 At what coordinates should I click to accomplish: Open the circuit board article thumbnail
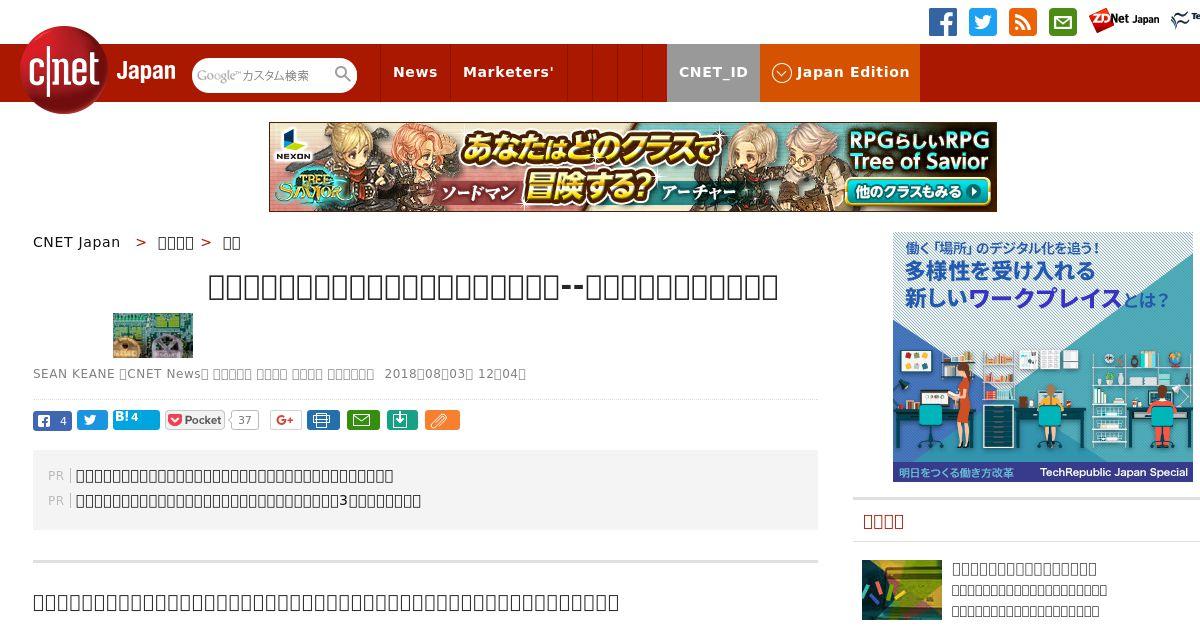[x=153, y=335]
